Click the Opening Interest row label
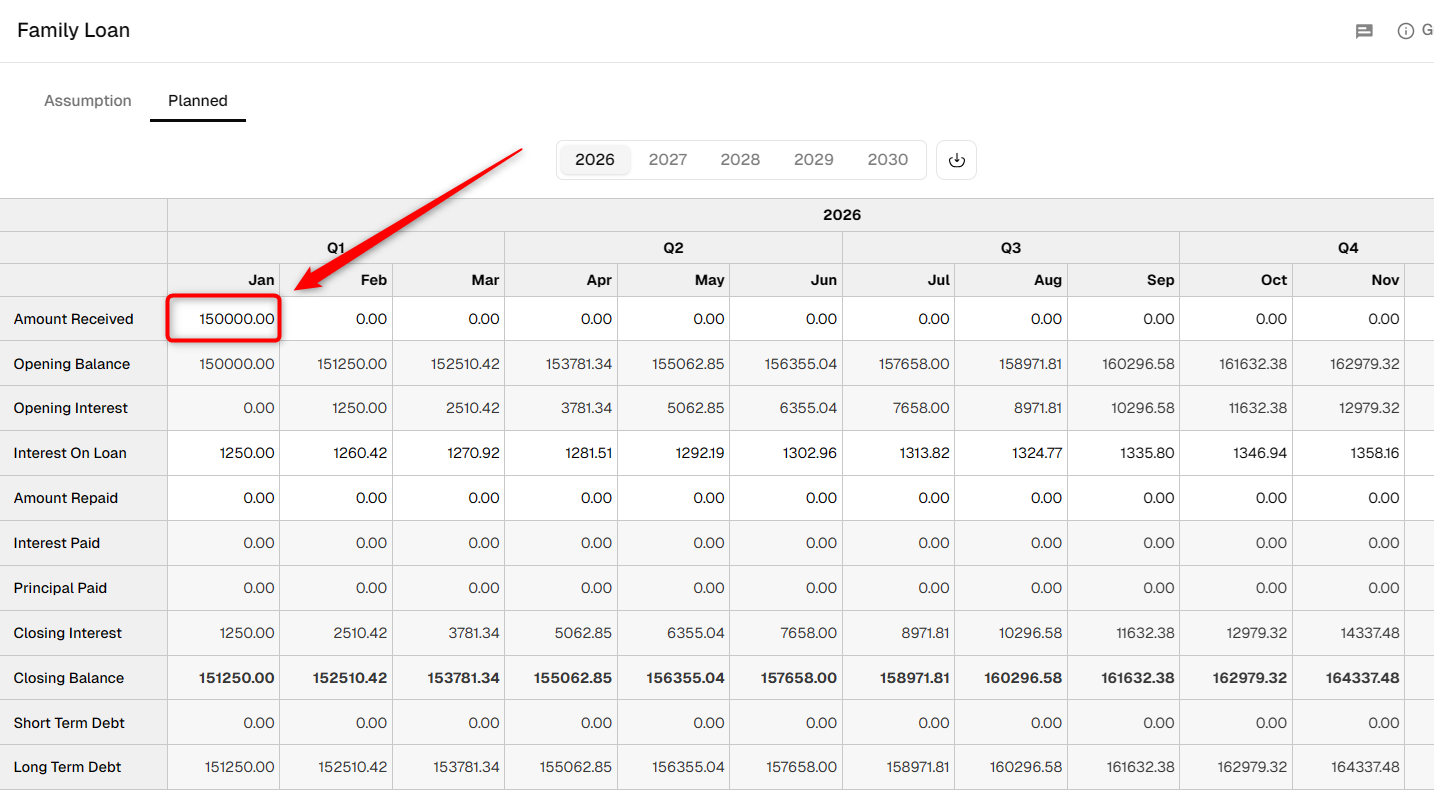This screenshot has height=808, width=1434. 71,408
